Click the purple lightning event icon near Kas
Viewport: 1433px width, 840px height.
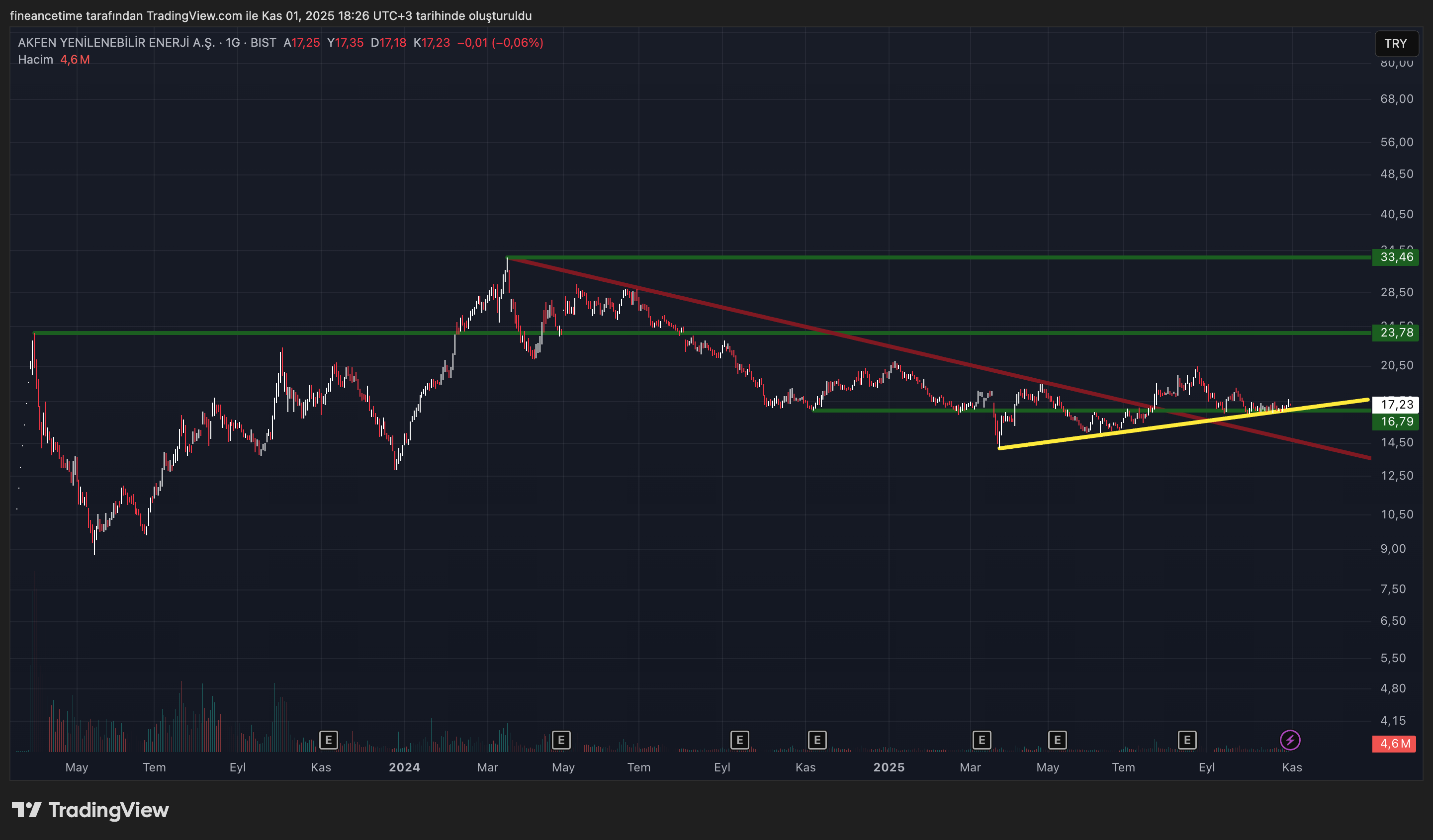pyautogui.click(x=1290, y=740)
